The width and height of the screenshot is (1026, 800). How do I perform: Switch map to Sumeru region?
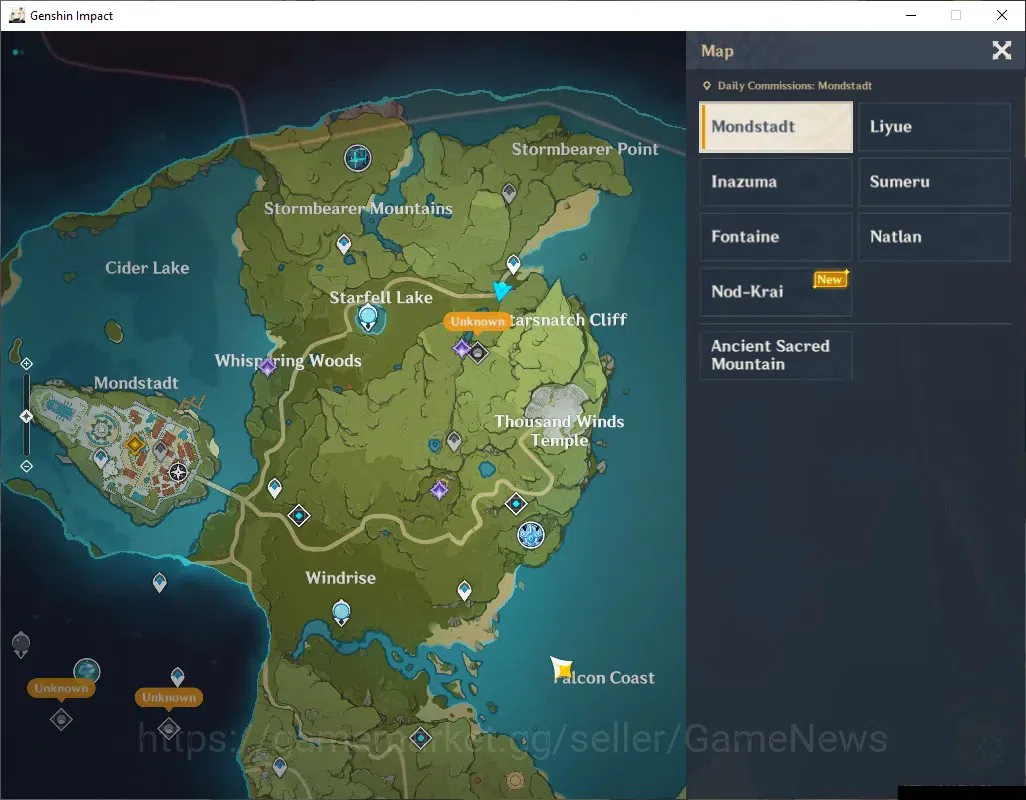[934, 182]
